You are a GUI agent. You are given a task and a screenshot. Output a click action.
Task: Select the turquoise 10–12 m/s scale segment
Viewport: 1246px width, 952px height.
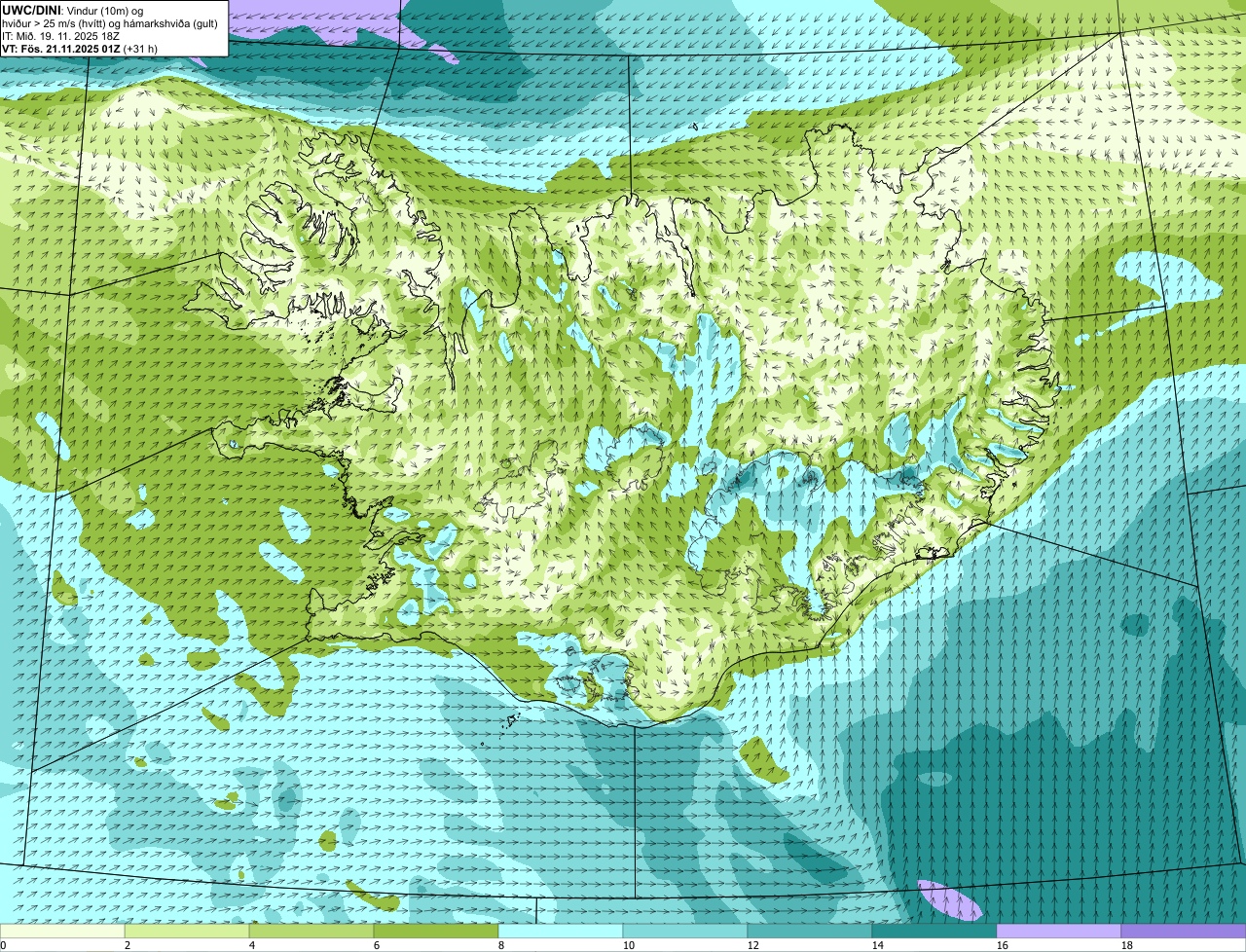[685, 931]
